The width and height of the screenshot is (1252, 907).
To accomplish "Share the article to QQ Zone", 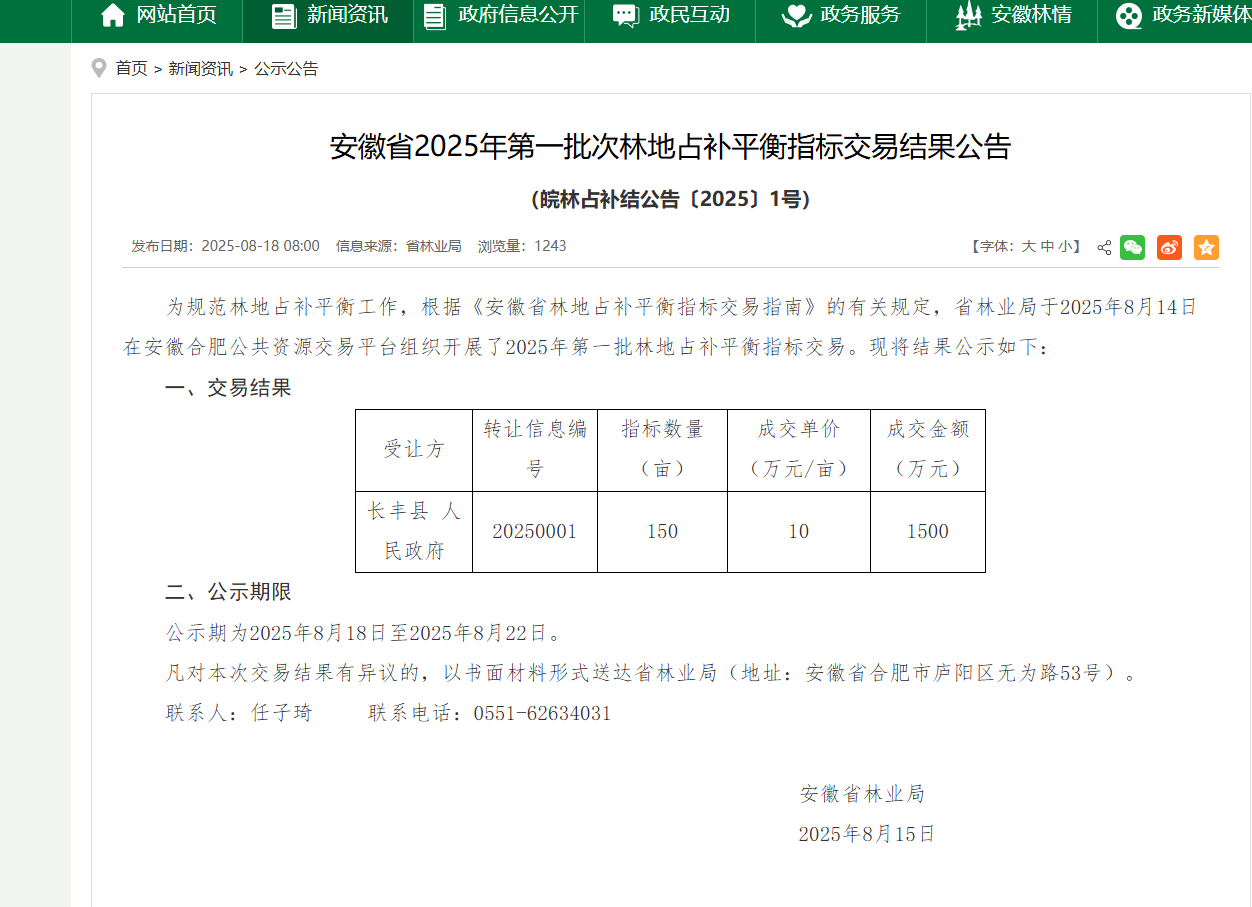I will [x=1206, y=247].
